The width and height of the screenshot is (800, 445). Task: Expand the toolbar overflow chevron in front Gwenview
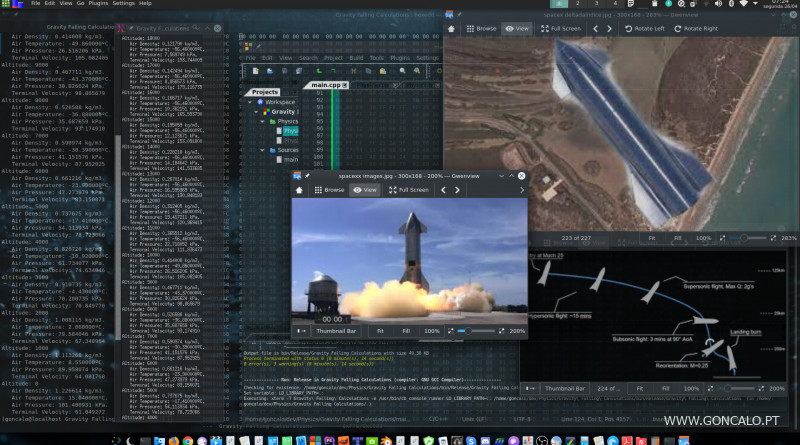pos(521,190)
